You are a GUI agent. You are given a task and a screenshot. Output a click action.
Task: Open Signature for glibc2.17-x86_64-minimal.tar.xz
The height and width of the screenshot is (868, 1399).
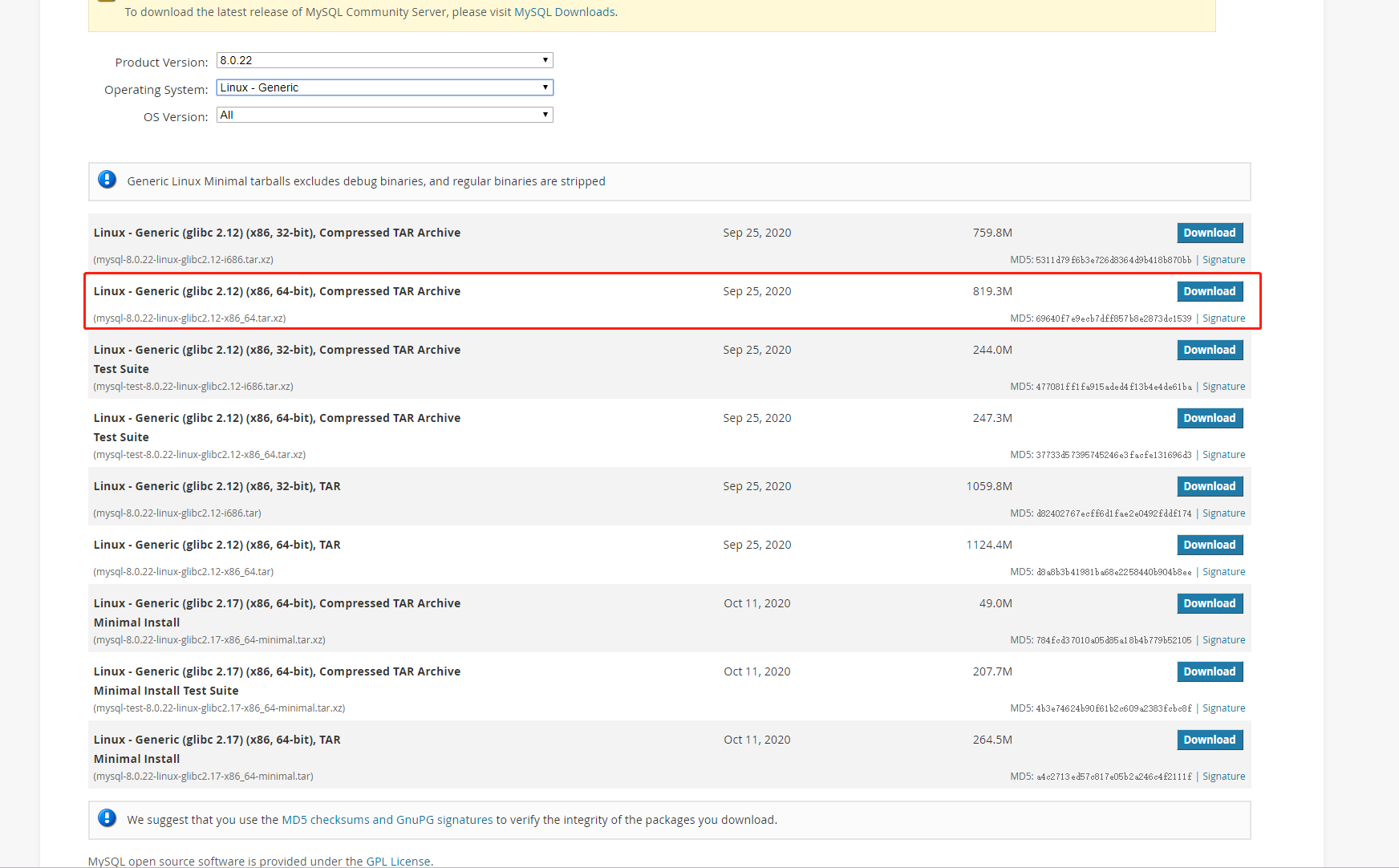1223,640
